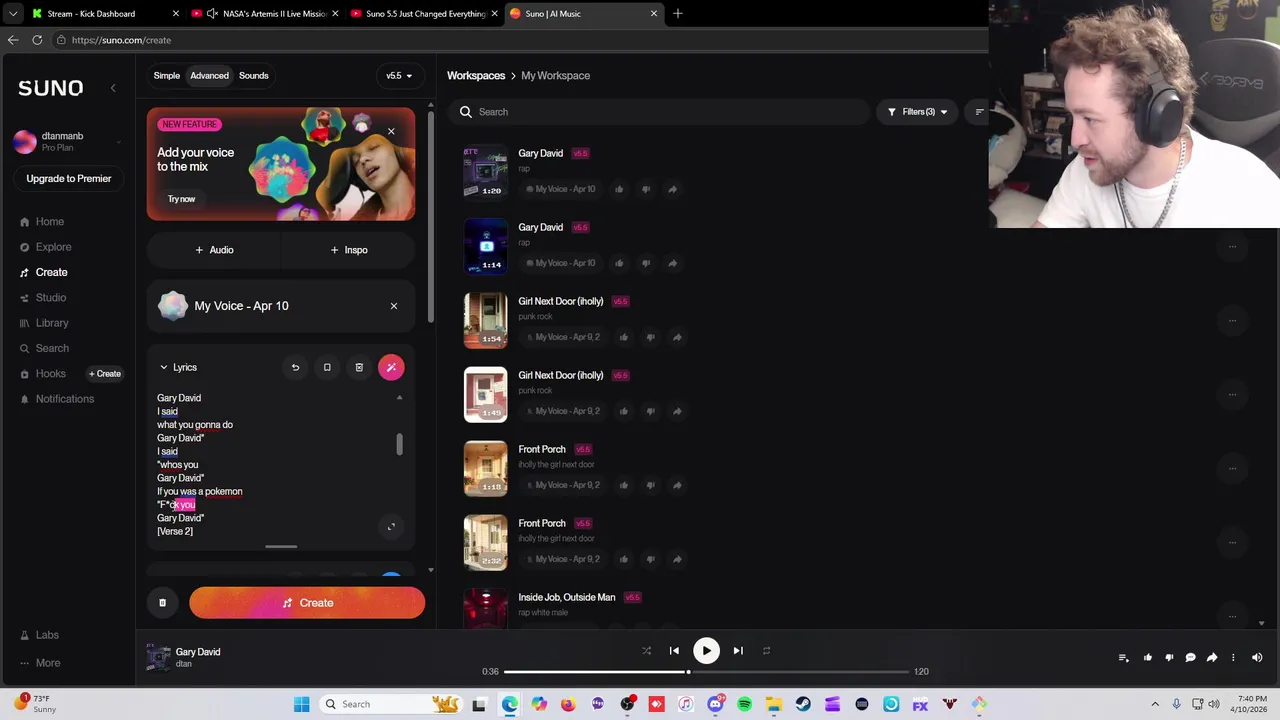
Task: Like Girl Next Door 1:54 song
Action: tap(624, 337)
